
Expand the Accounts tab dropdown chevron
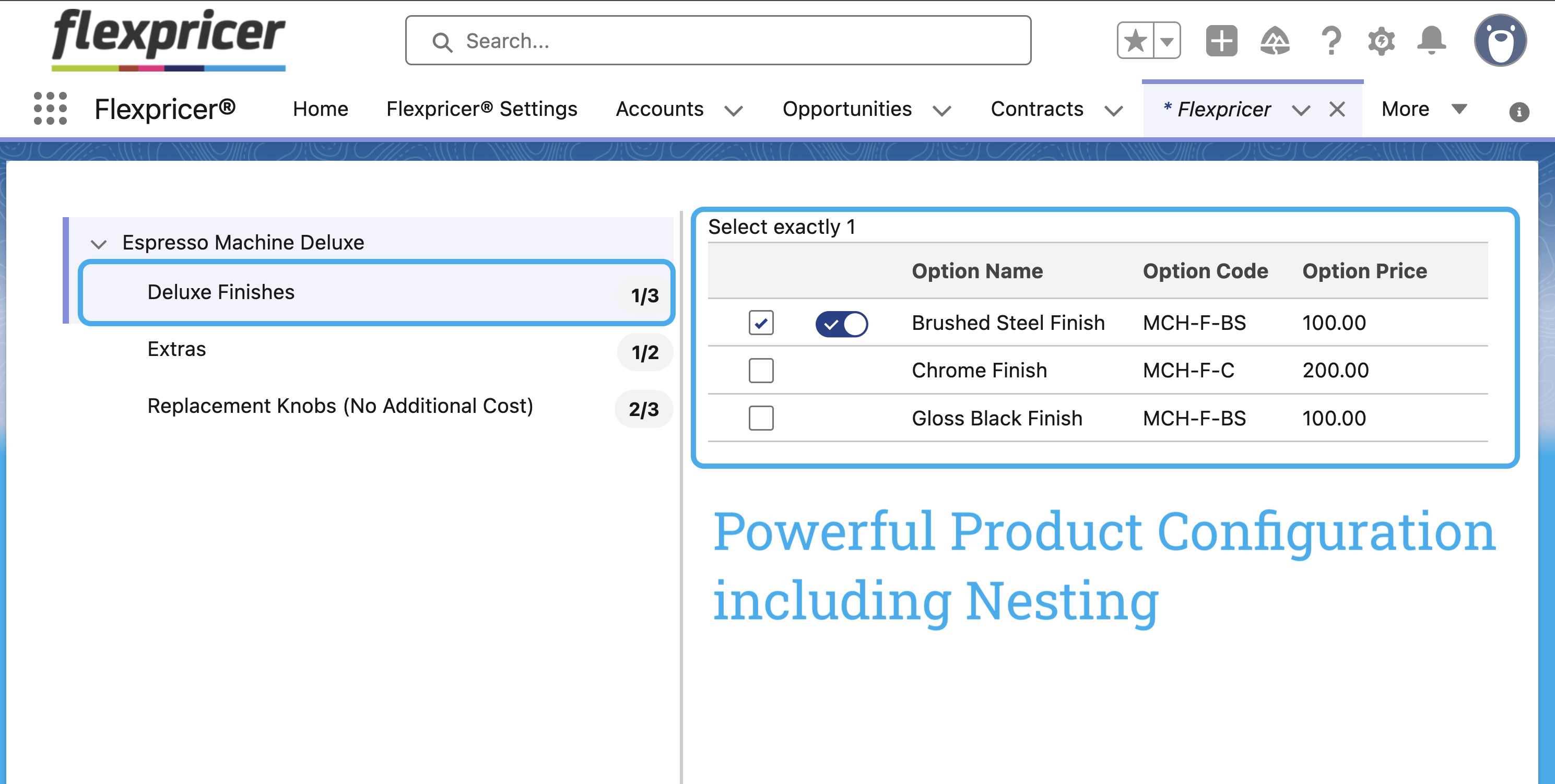point(734,111)
